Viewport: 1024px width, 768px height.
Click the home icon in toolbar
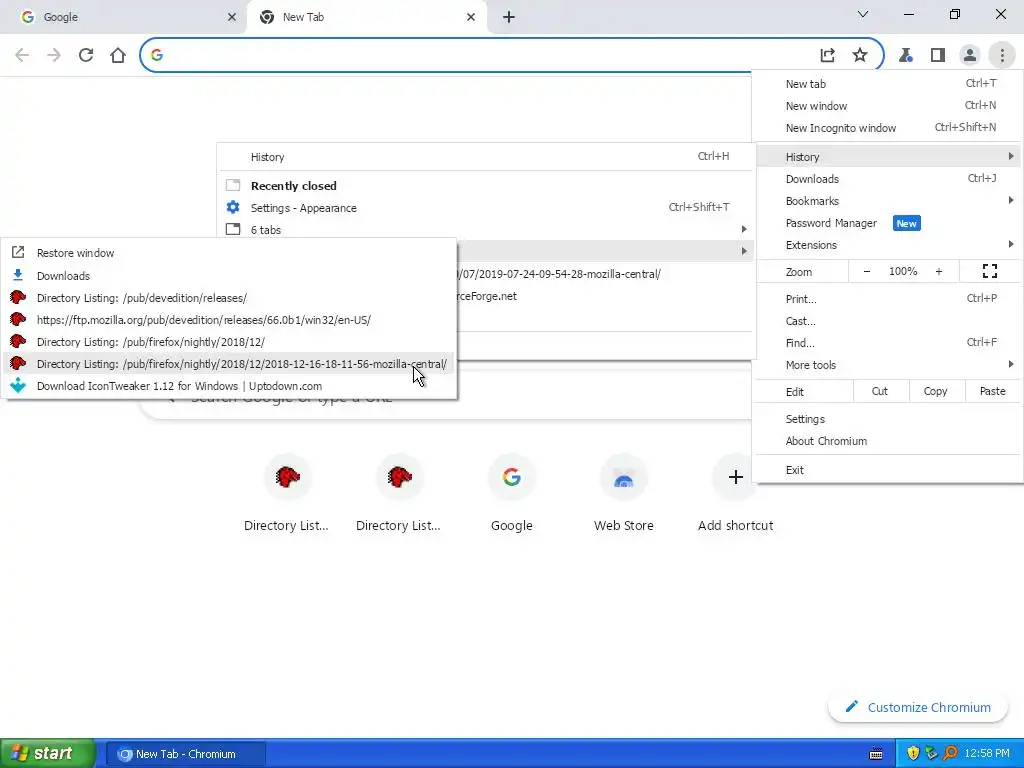118,55
